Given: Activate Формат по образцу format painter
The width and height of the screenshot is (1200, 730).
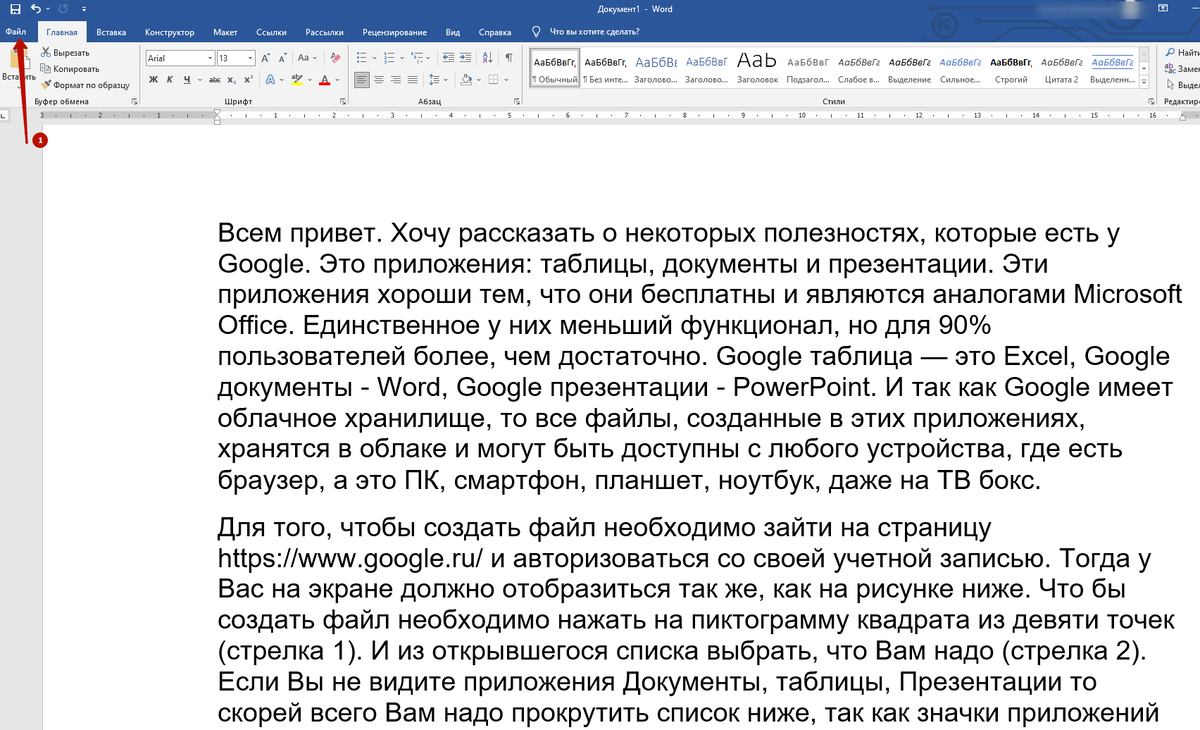Looking at the screenshot, I should click(85, 85).
